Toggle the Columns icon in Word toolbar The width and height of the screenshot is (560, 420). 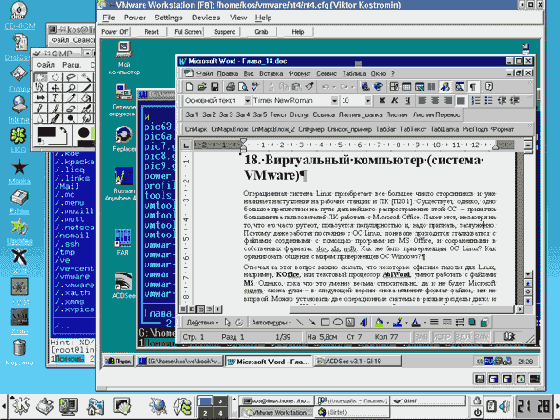click(x=431, y=86)
